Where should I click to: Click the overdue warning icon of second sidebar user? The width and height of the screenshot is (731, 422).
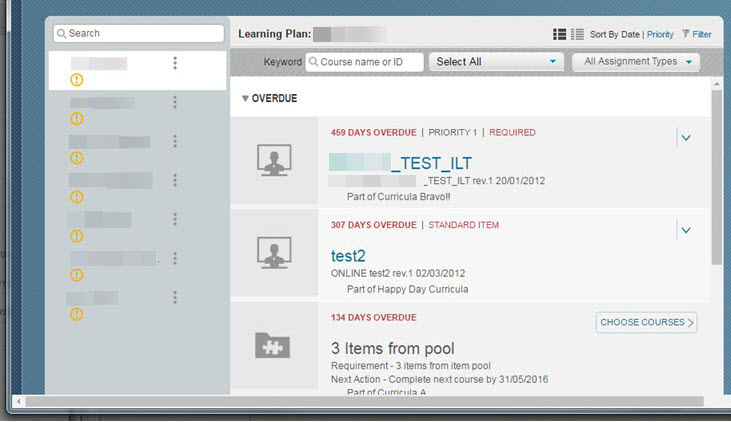[76, 119]
